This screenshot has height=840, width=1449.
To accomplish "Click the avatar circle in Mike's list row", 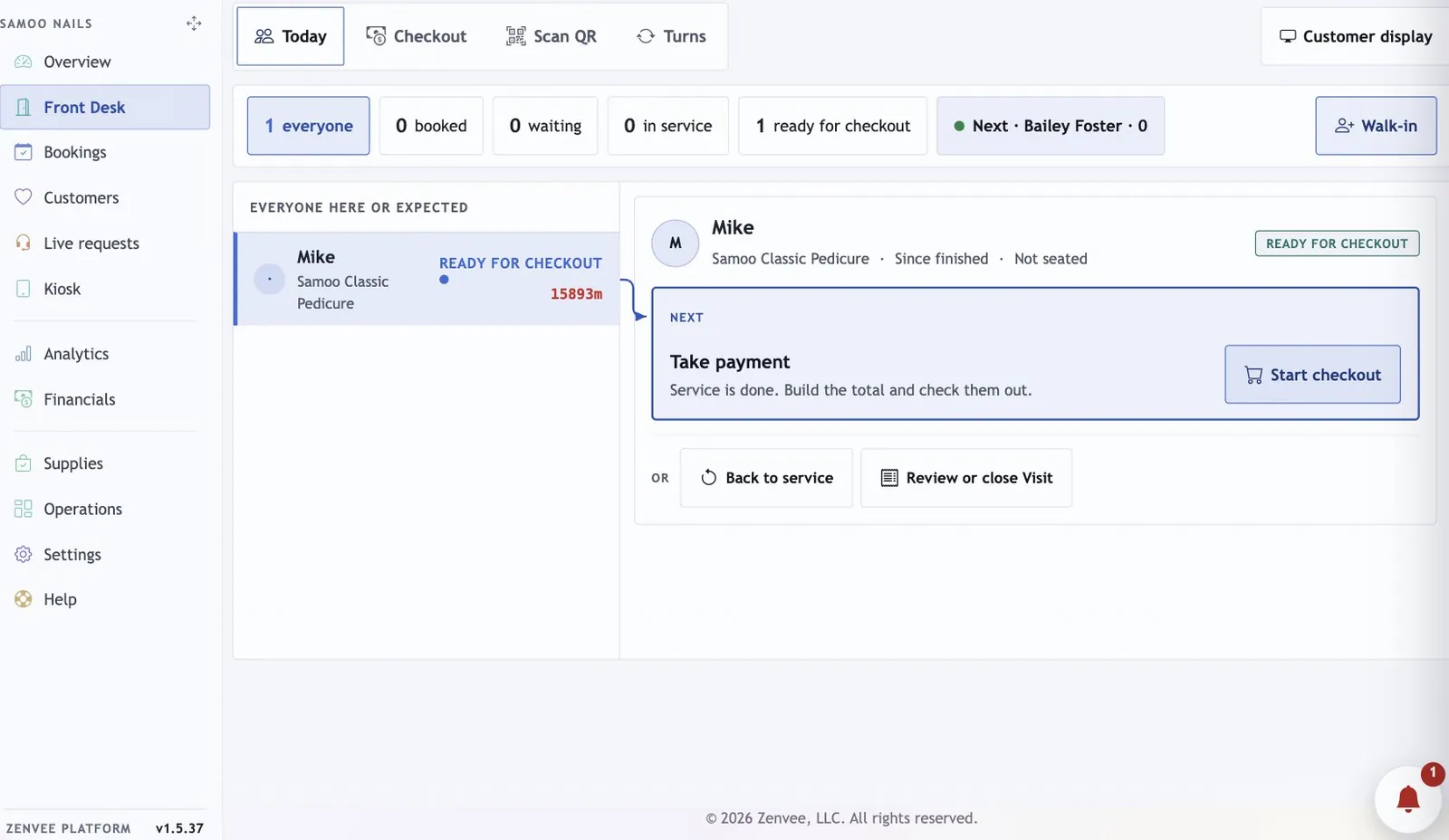I will [269, 279].
